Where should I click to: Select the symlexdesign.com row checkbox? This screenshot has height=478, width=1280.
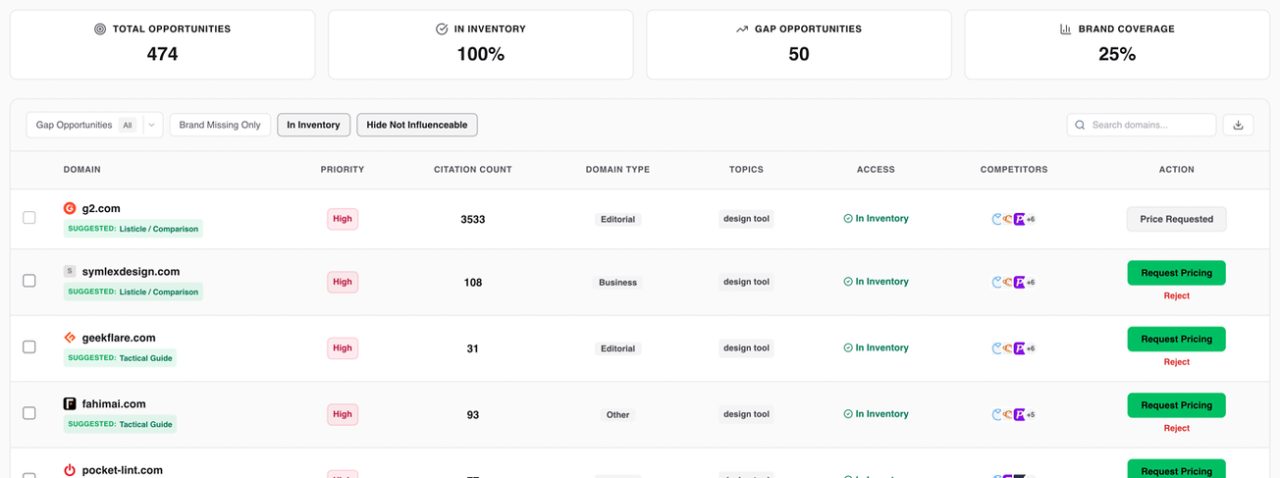pos(29,281)
